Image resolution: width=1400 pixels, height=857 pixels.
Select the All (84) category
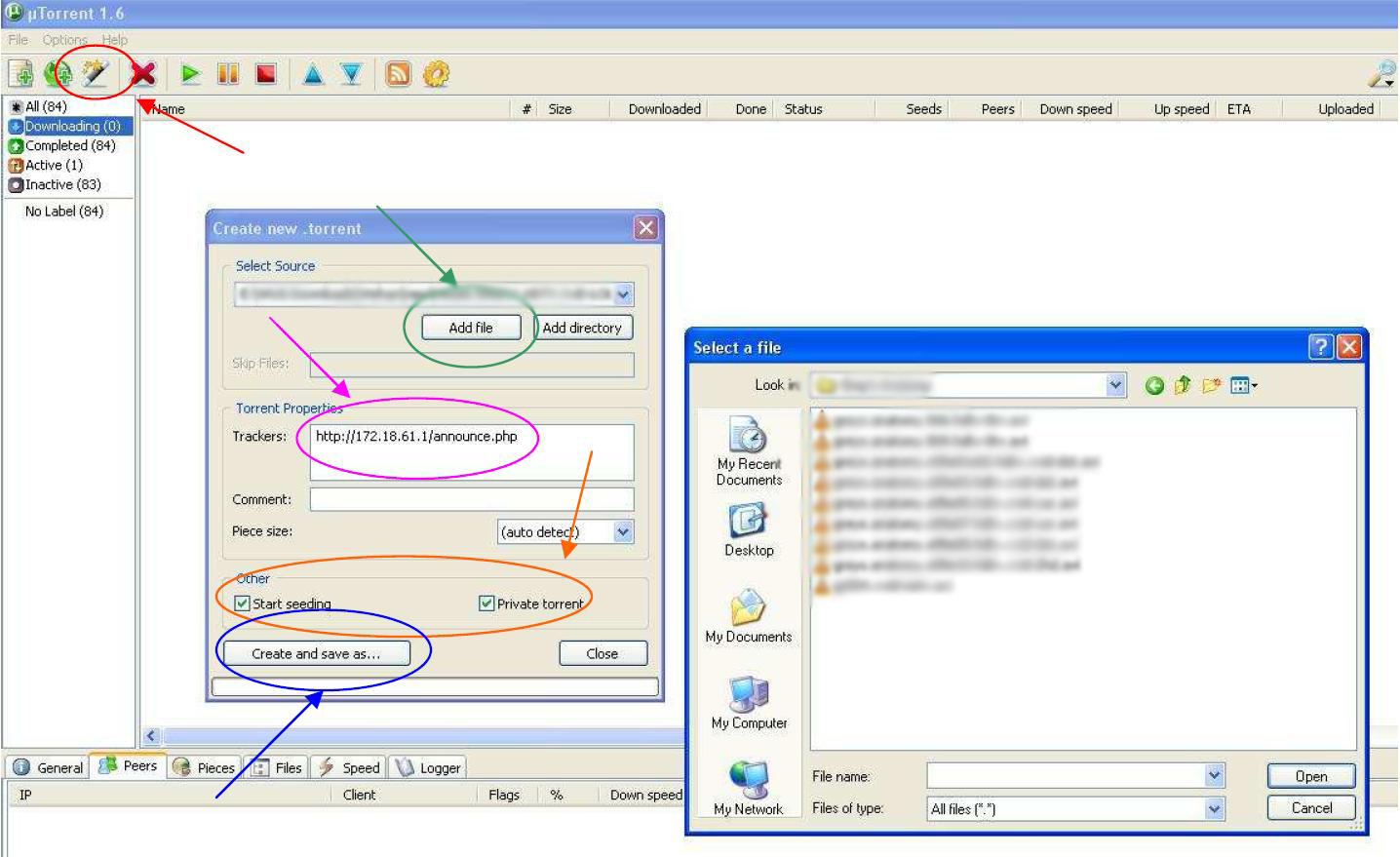(x=45, y=106)
